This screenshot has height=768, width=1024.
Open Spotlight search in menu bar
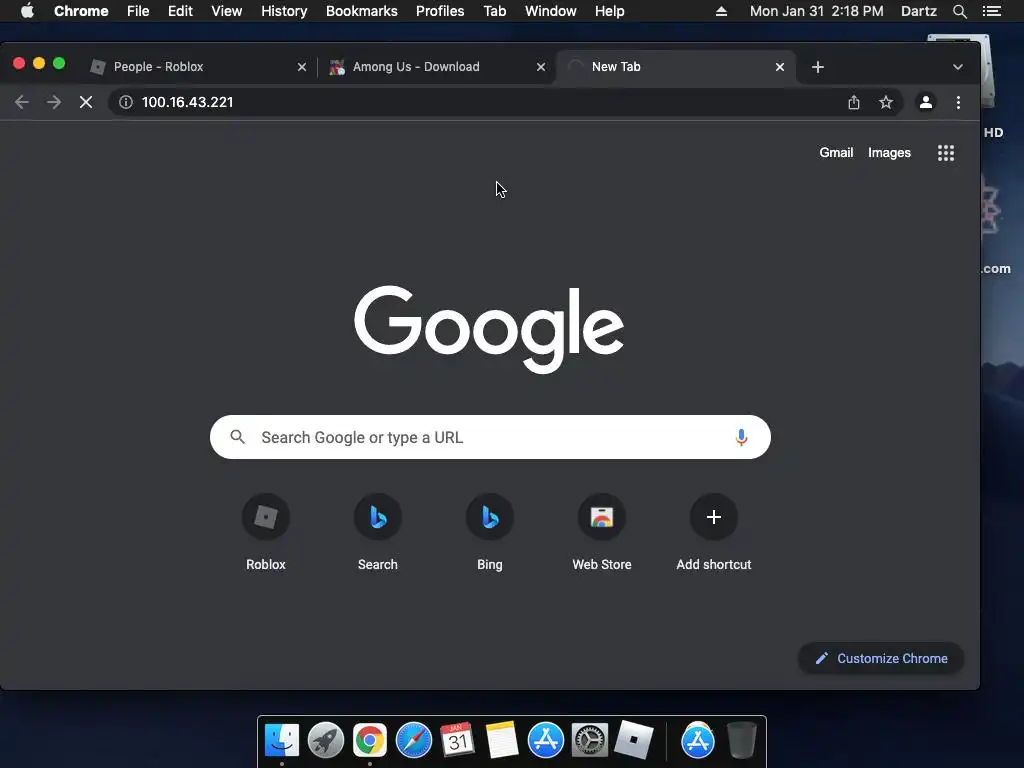click(960, 12)
